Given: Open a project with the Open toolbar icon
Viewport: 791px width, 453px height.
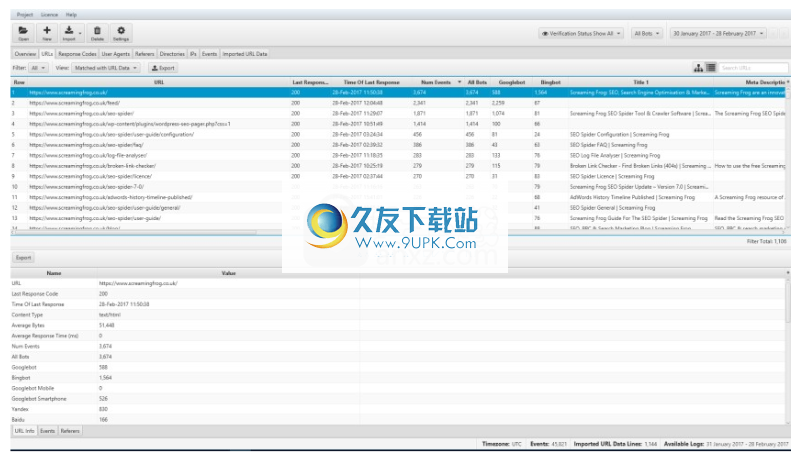Looking at the screenshot, I should point(23,33).
